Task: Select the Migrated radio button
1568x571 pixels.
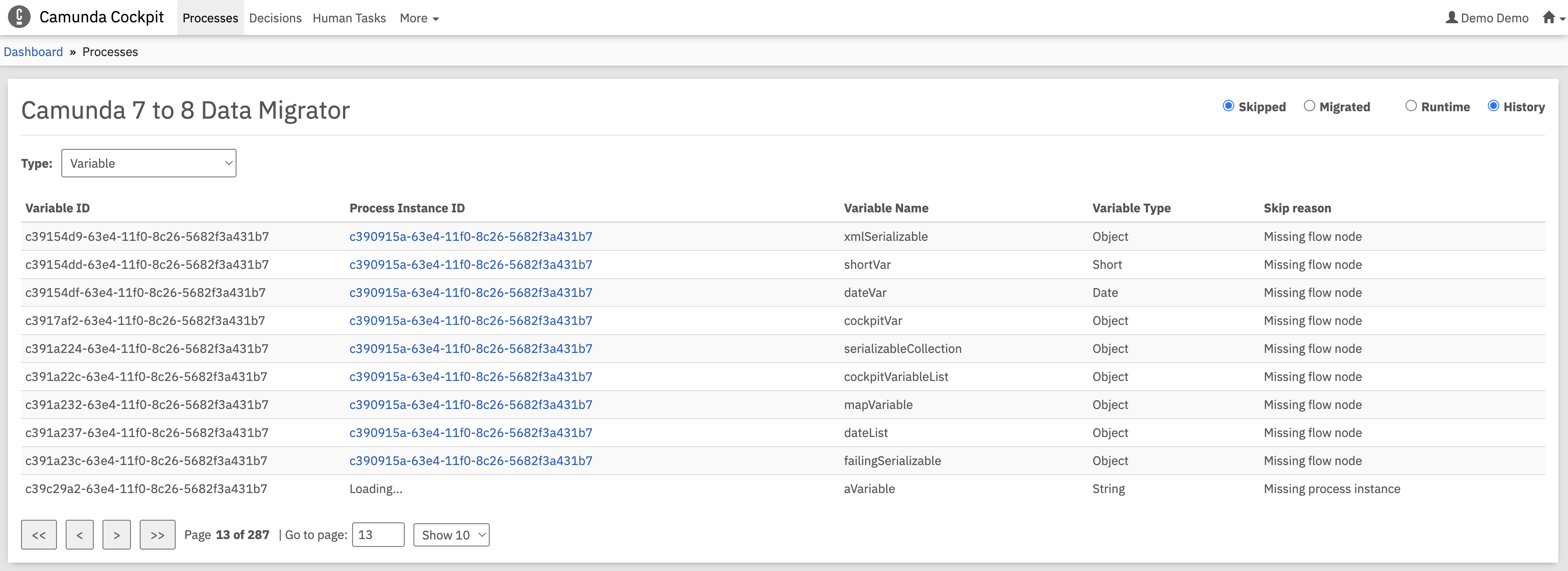Action: [1309, 106]
